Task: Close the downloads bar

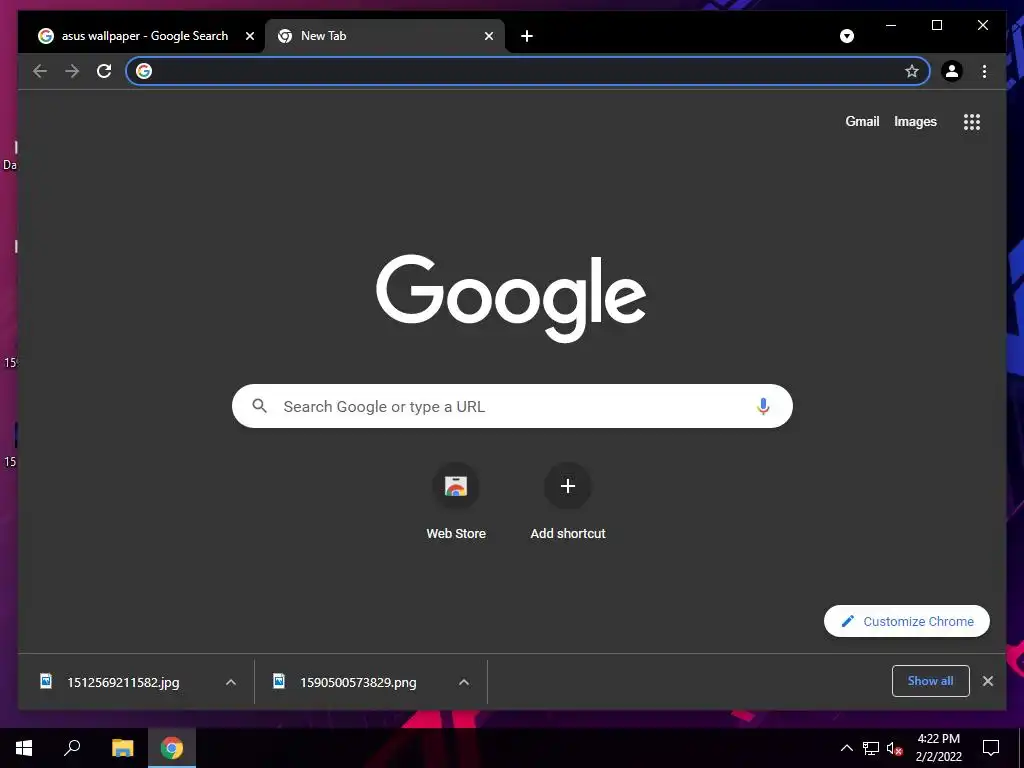Action: point(988,681)
